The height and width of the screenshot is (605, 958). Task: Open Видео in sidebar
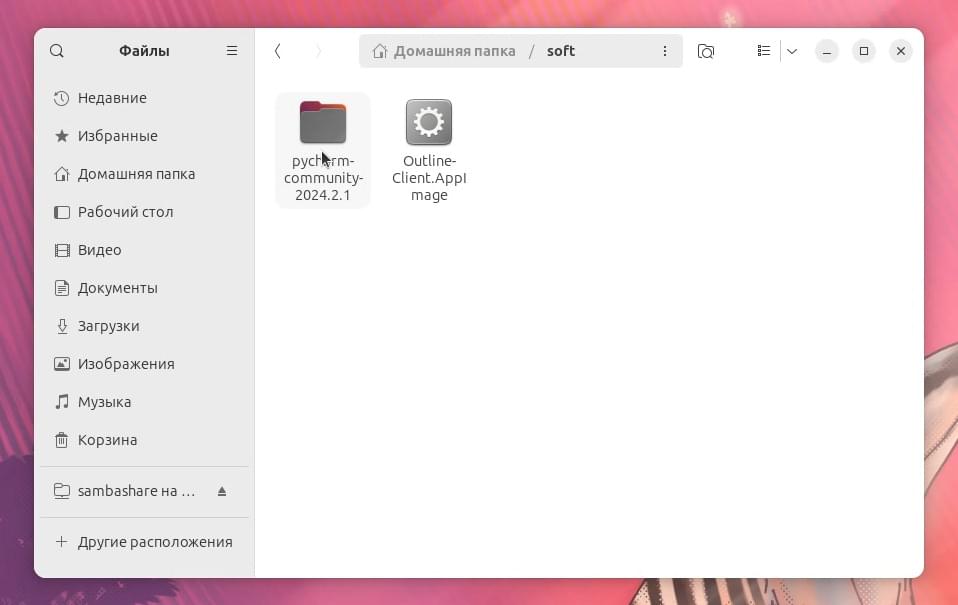click(x=144, y=250)
